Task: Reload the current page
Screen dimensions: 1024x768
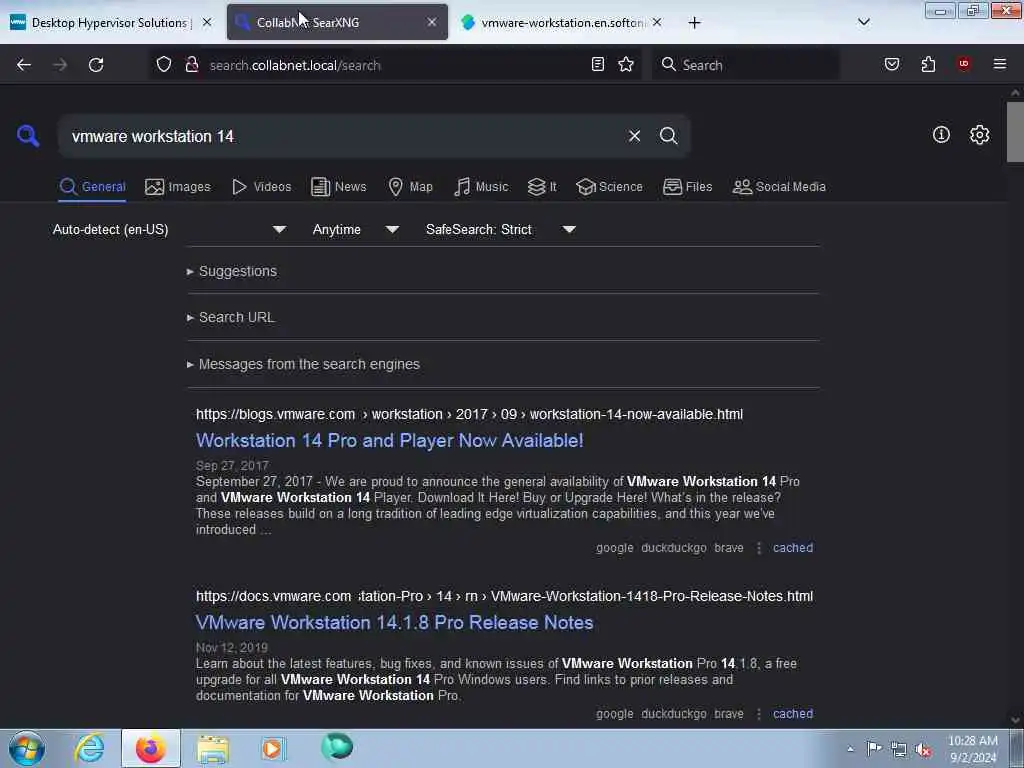Action: tap(96, 65)
